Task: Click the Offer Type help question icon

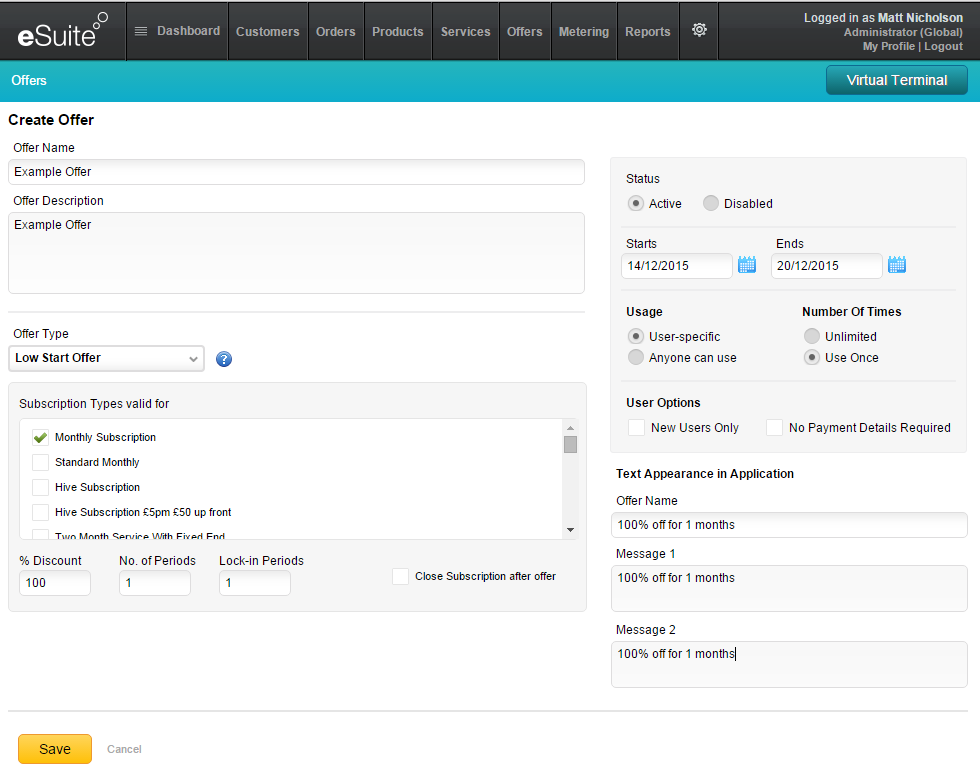Action: [x=224, y=359]
